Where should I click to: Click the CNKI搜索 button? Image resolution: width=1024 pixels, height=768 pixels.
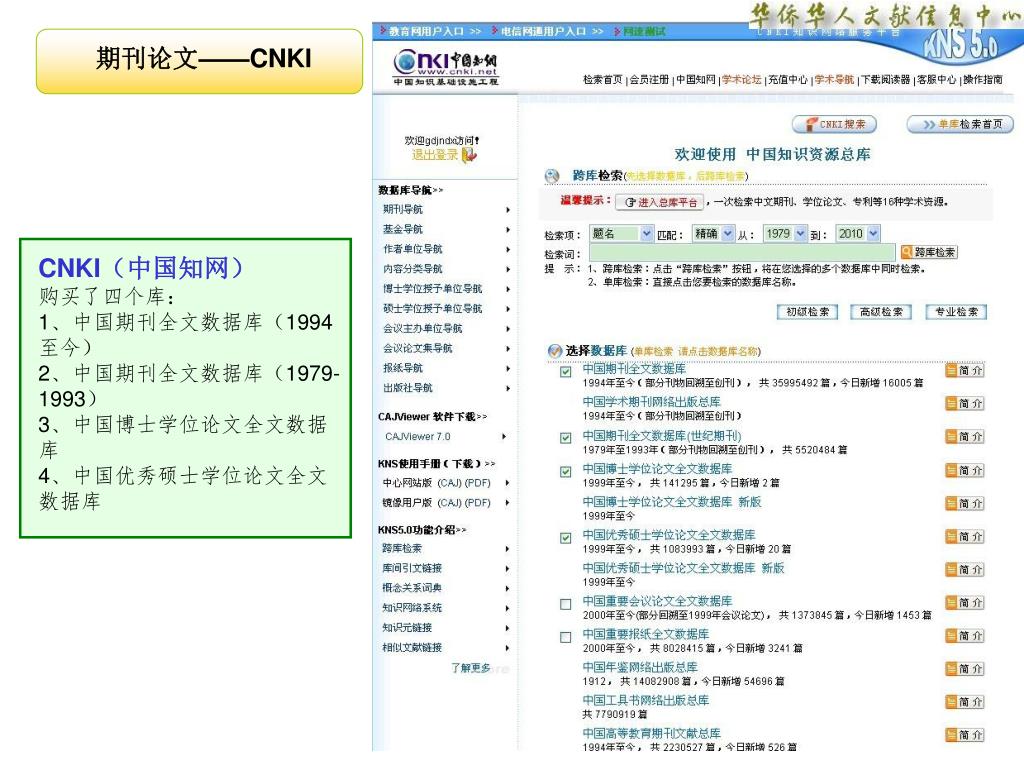pos(834,124)
